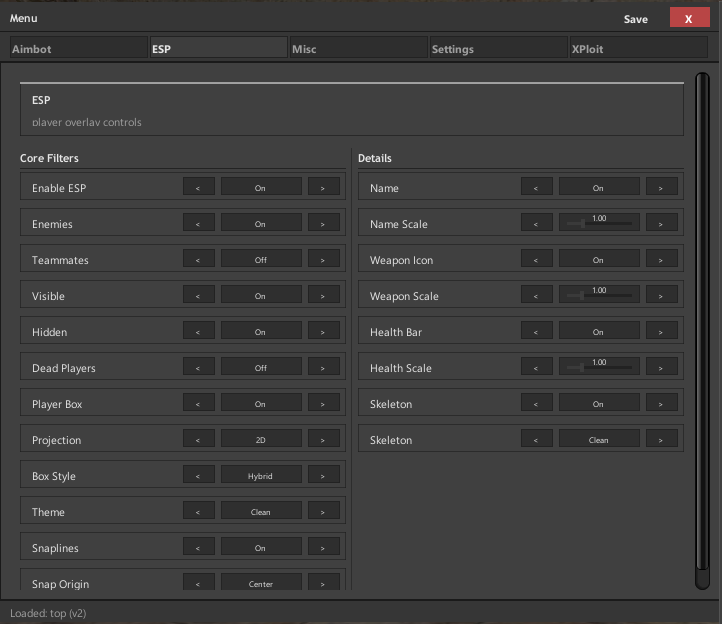Click the 'Loaded: top (v2)' status text
722x624 pixels.
point(48,613)
